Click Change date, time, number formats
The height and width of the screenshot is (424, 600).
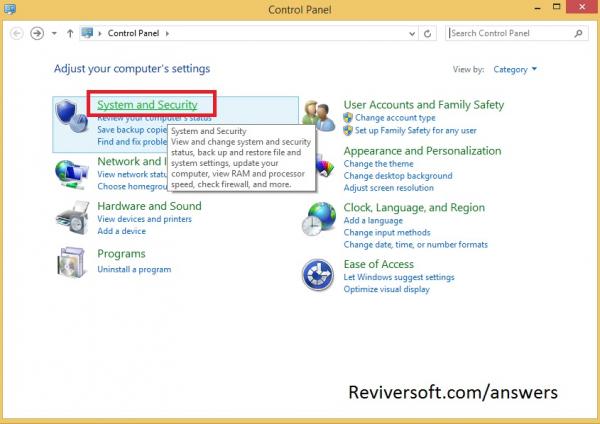[416, 245]
